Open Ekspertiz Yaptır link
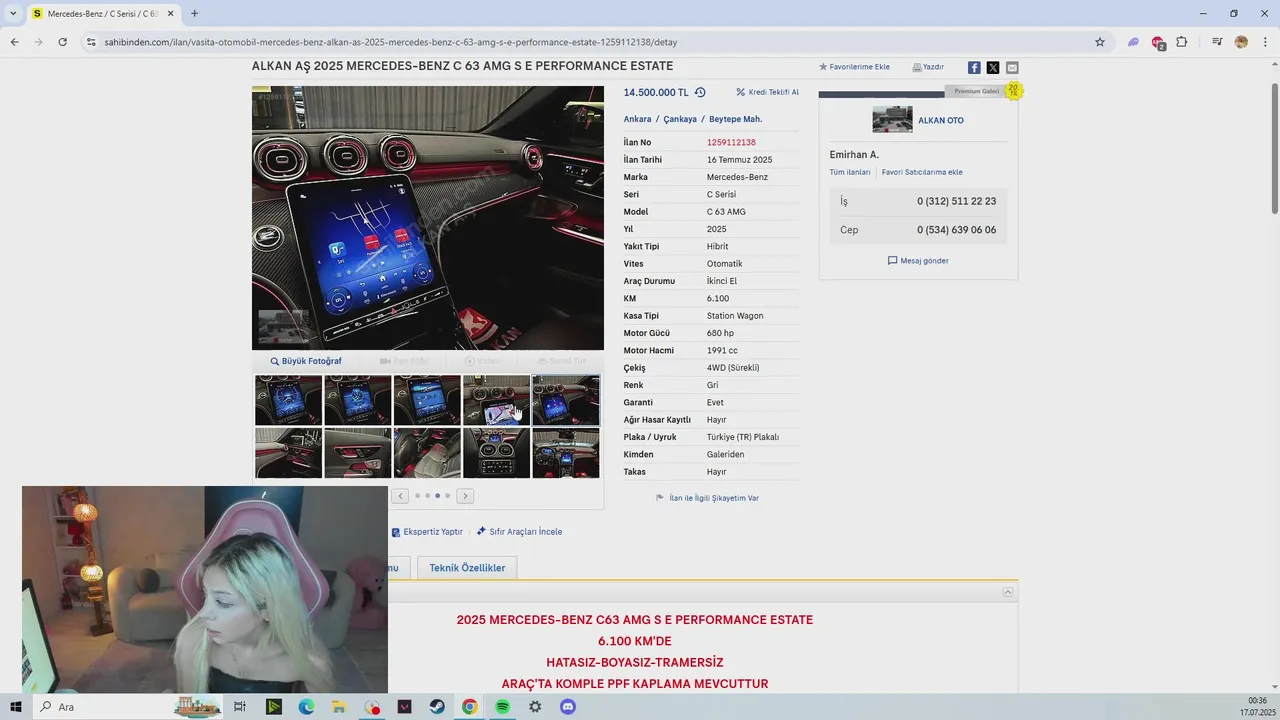The height and width of the screenshot is (720, 1280). click(426, 532)
